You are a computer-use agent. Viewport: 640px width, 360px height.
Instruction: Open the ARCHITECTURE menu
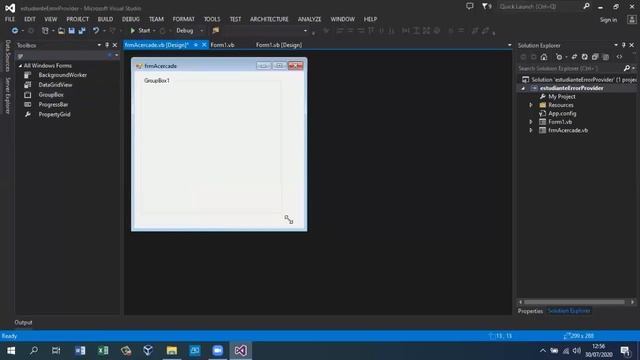click(269, 19)
